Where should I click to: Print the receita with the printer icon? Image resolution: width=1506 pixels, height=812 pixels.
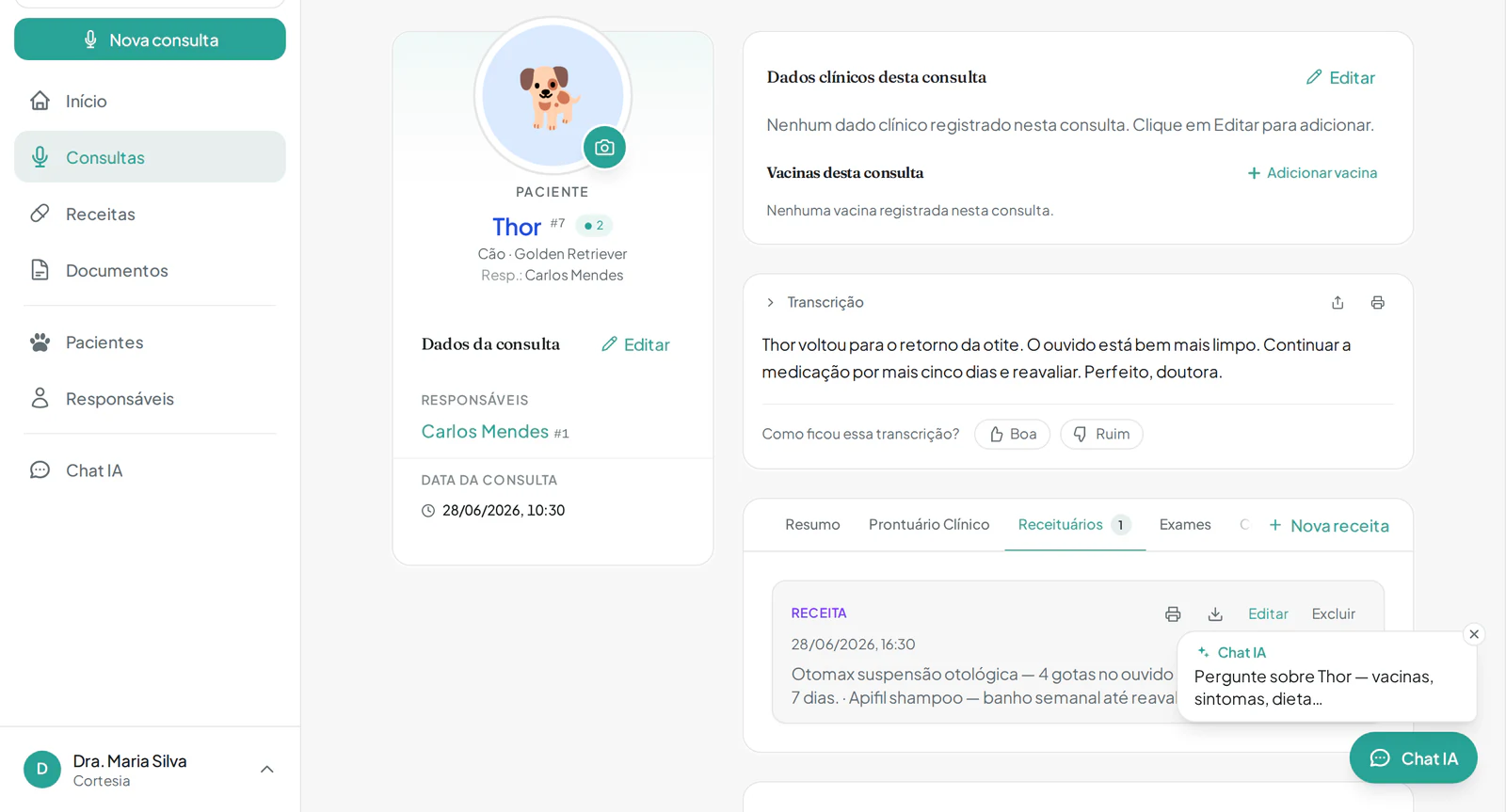pyautogui.click(x=1173, y=613)
